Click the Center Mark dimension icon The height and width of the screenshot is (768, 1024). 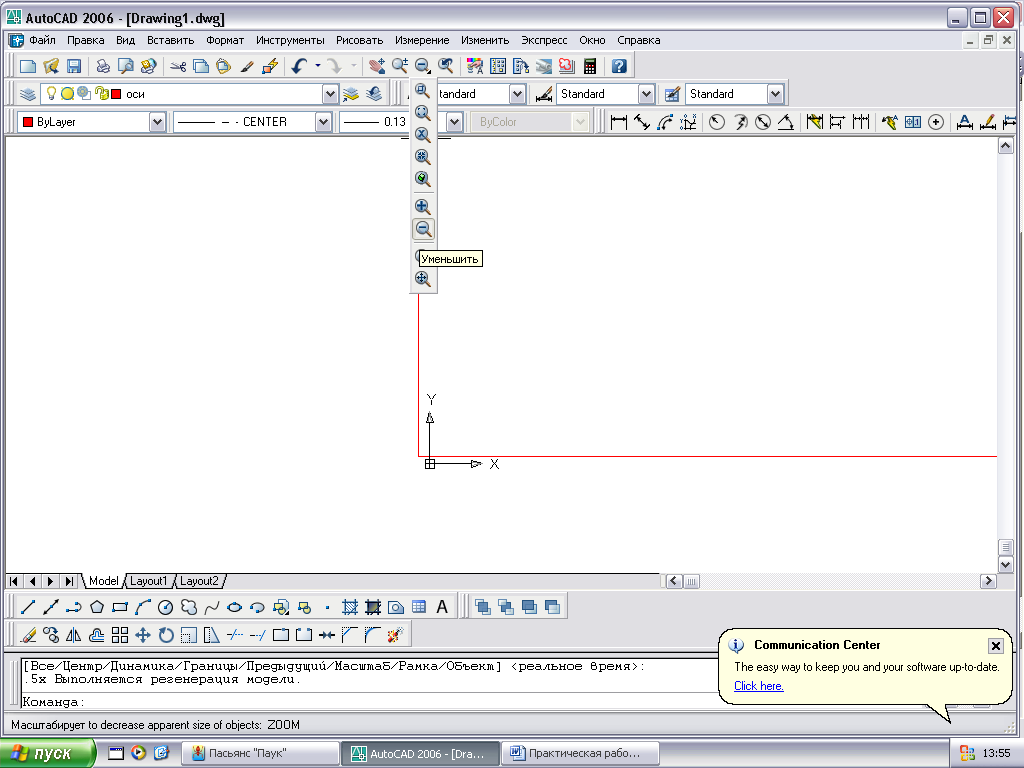(936, 122)
